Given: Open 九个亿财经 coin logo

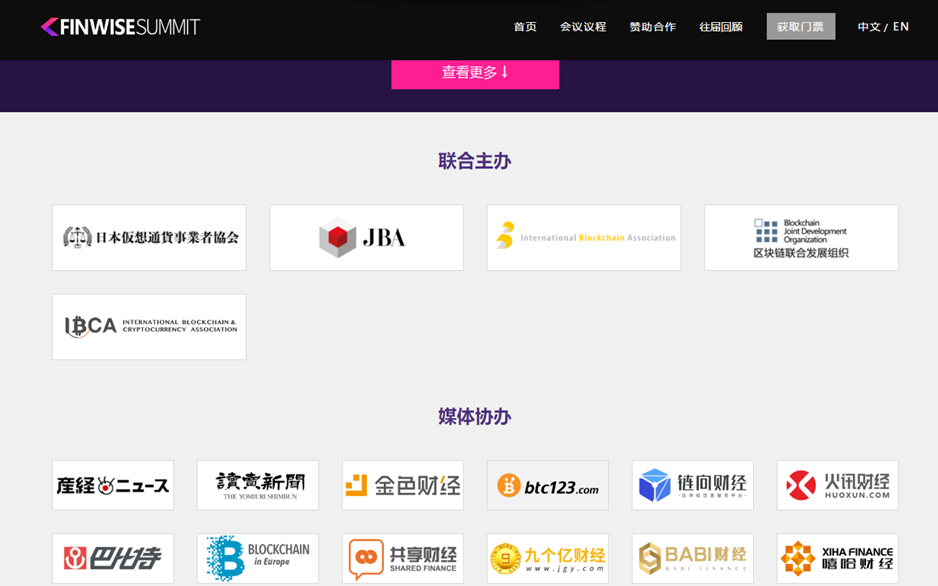Looking at the screenshot, I should pos(547,558).
